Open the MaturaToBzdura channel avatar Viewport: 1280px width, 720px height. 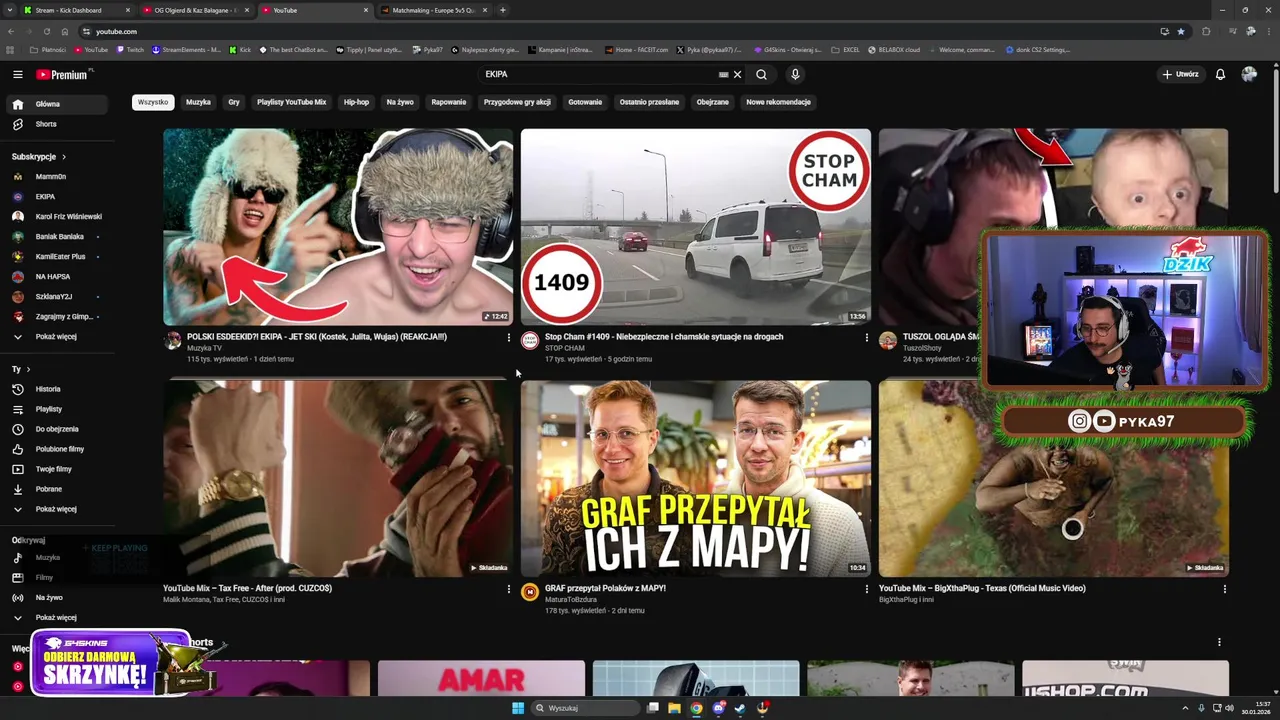click(x=530, y=592)
